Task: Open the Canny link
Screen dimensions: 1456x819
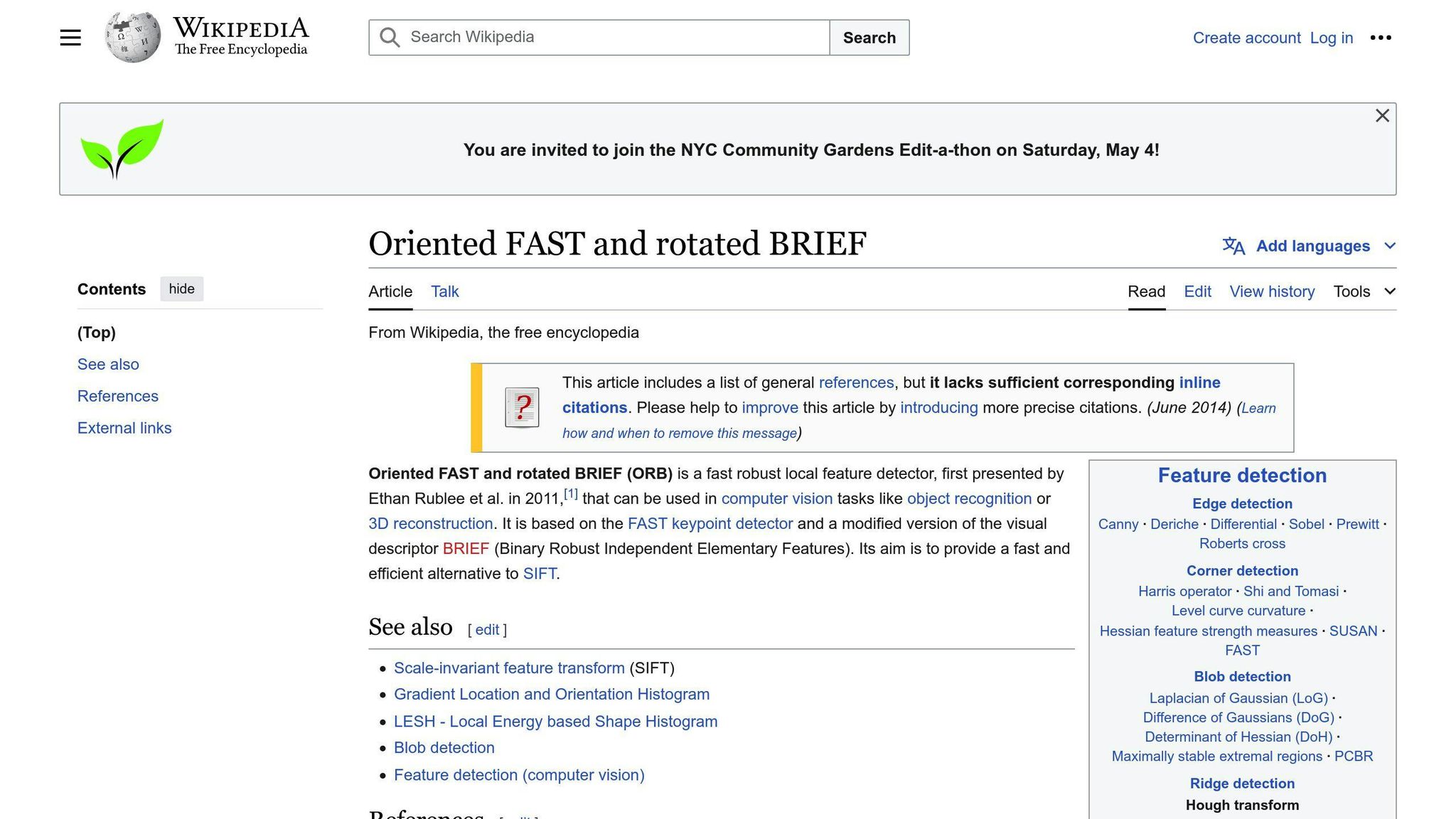Action: pyautogui.click(x=1118, y=525)
